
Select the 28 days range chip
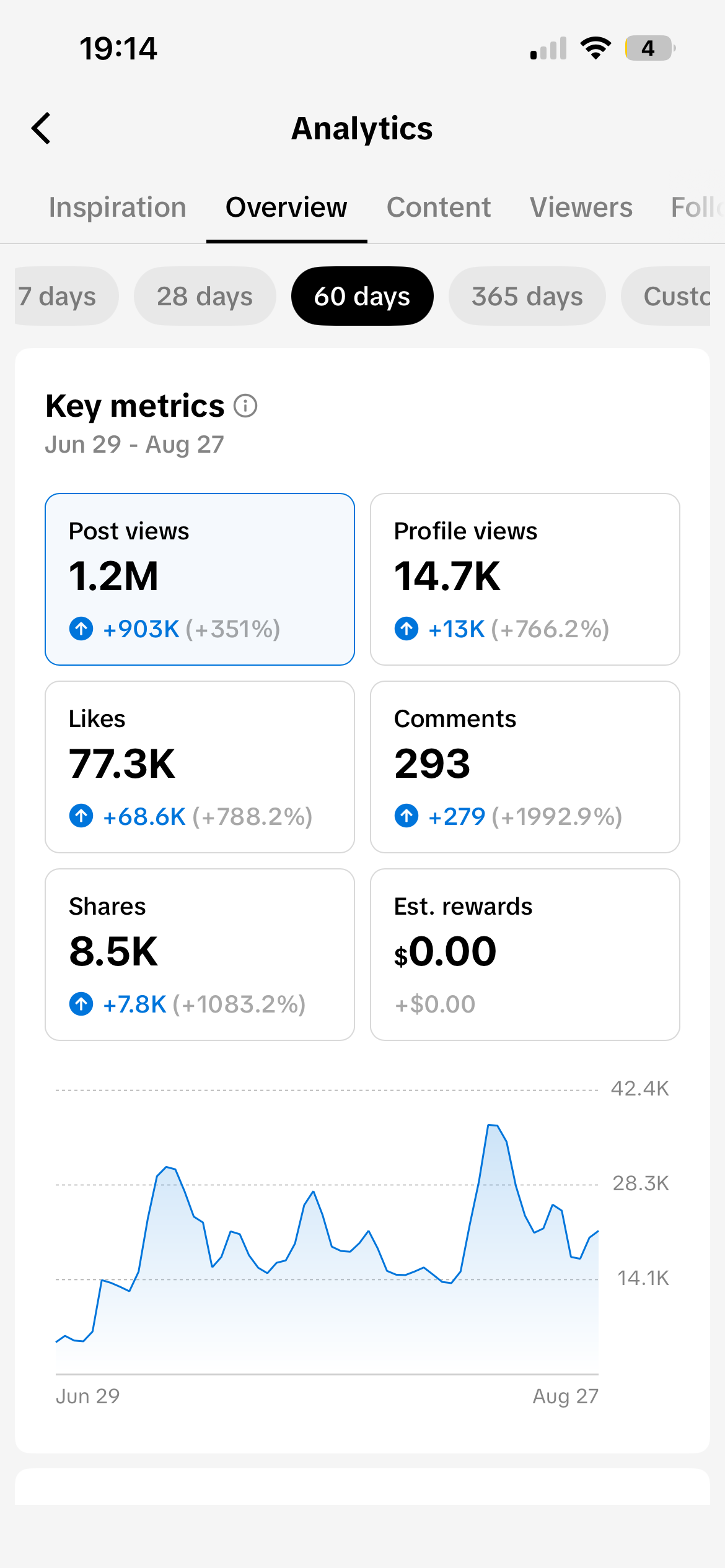pos(205,296)
